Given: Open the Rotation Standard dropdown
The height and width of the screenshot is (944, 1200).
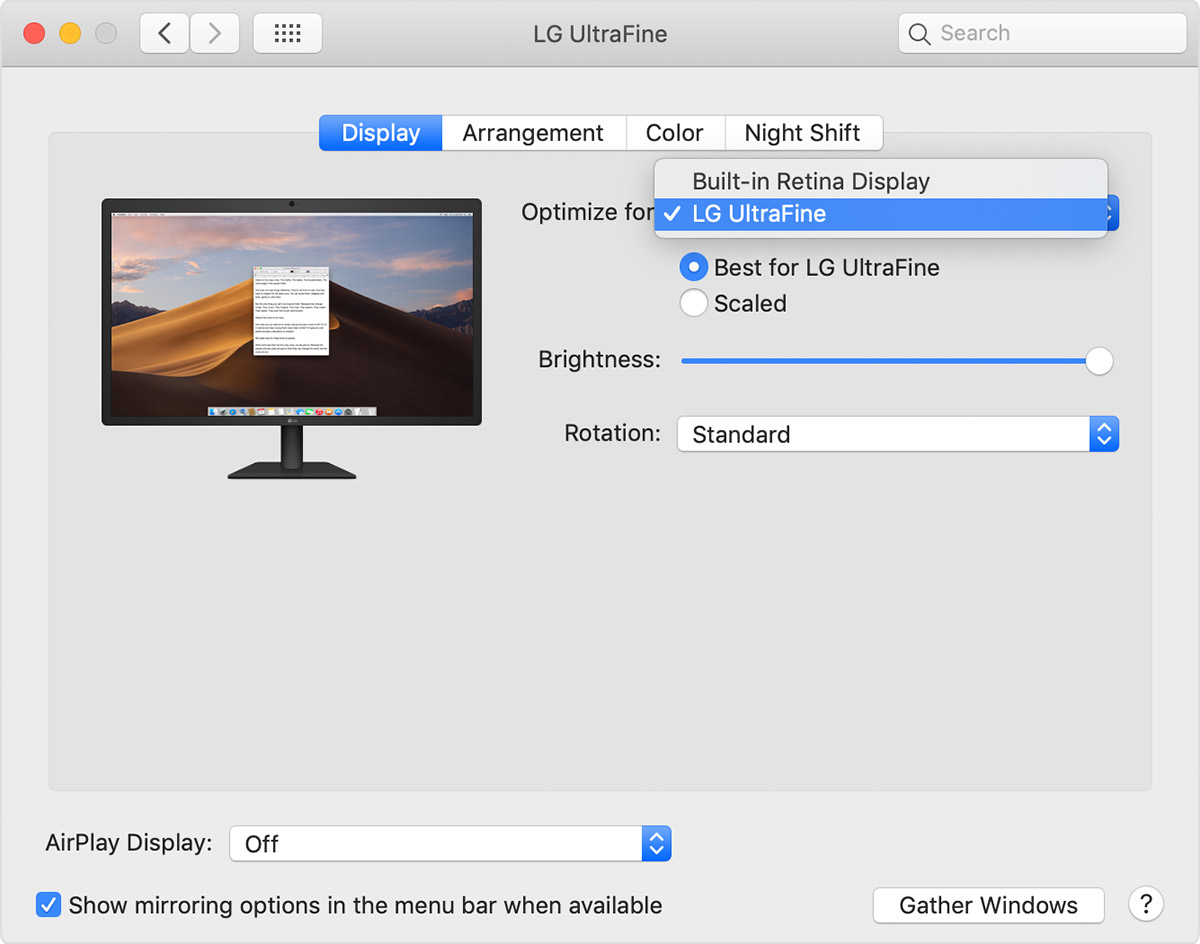Looking at the screenshot, I should (x=897, y=434).
